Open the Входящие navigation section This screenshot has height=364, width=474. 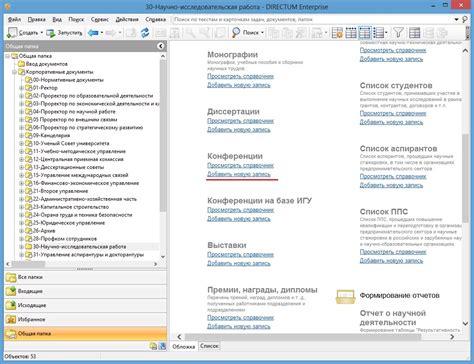[x=85, y=291]
